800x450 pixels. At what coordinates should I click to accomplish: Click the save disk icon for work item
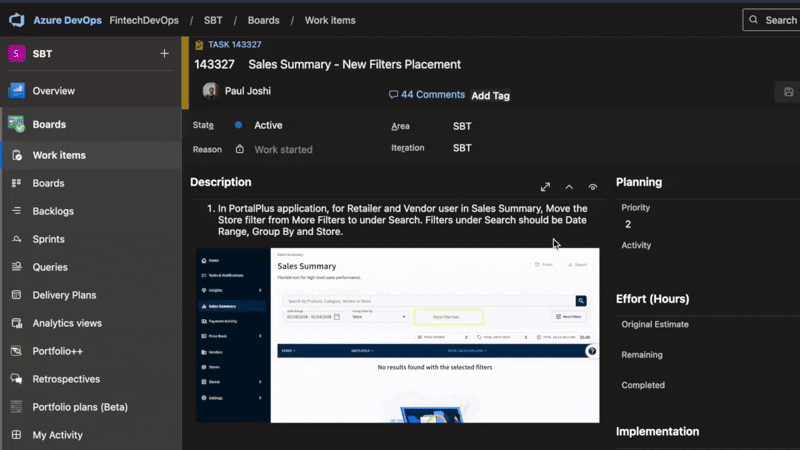789,92
